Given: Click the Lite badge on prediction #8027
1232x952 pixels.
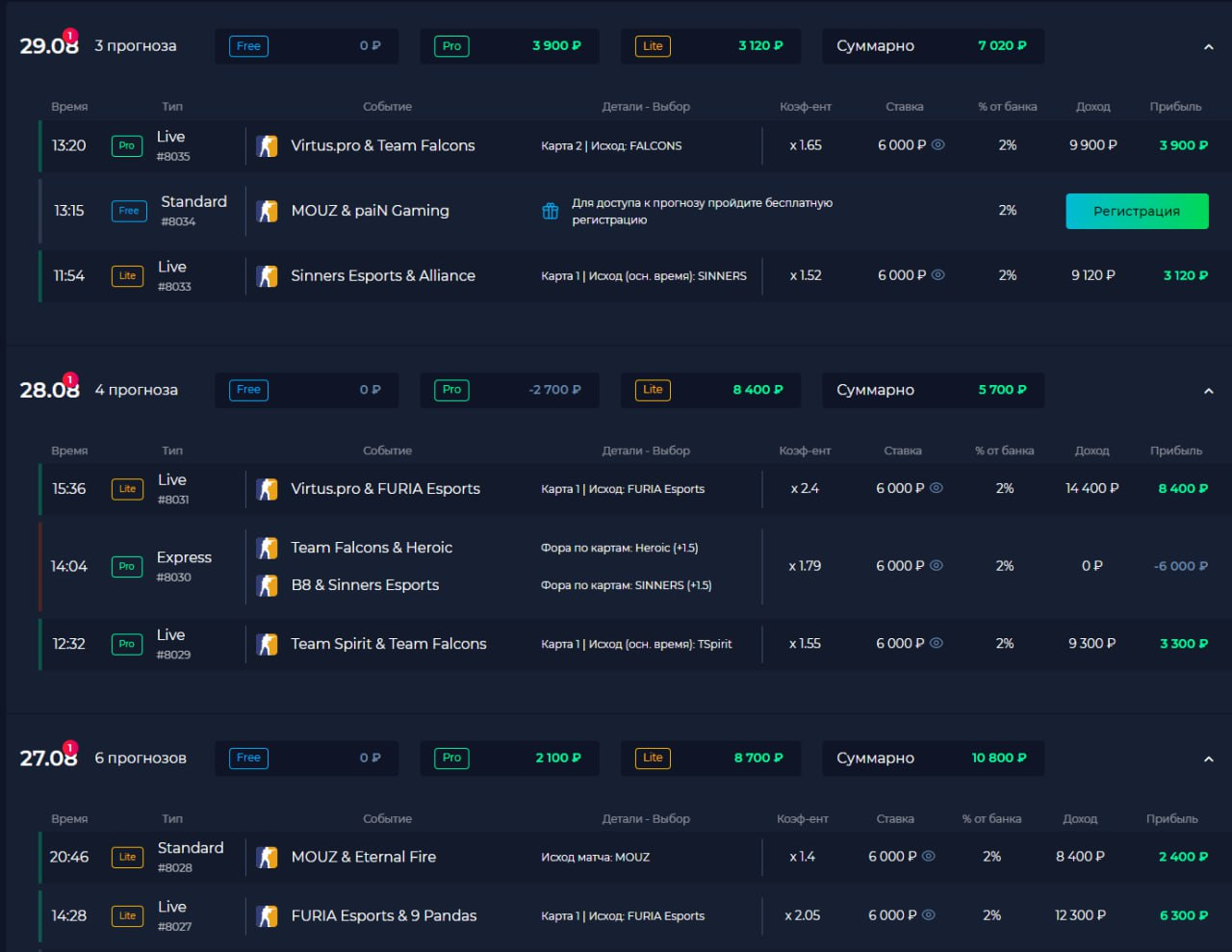Looking at the screenshot, I should (x=127, y=915).
